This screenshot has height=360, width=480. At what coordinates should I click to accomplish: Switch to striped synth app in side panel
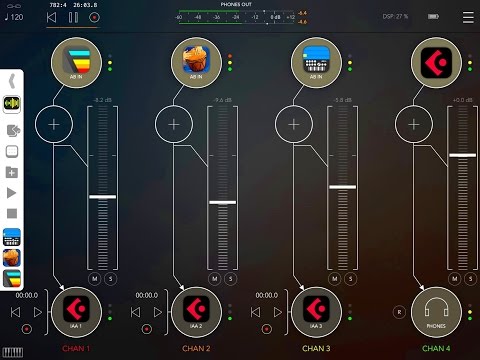(x=12, y=278)
